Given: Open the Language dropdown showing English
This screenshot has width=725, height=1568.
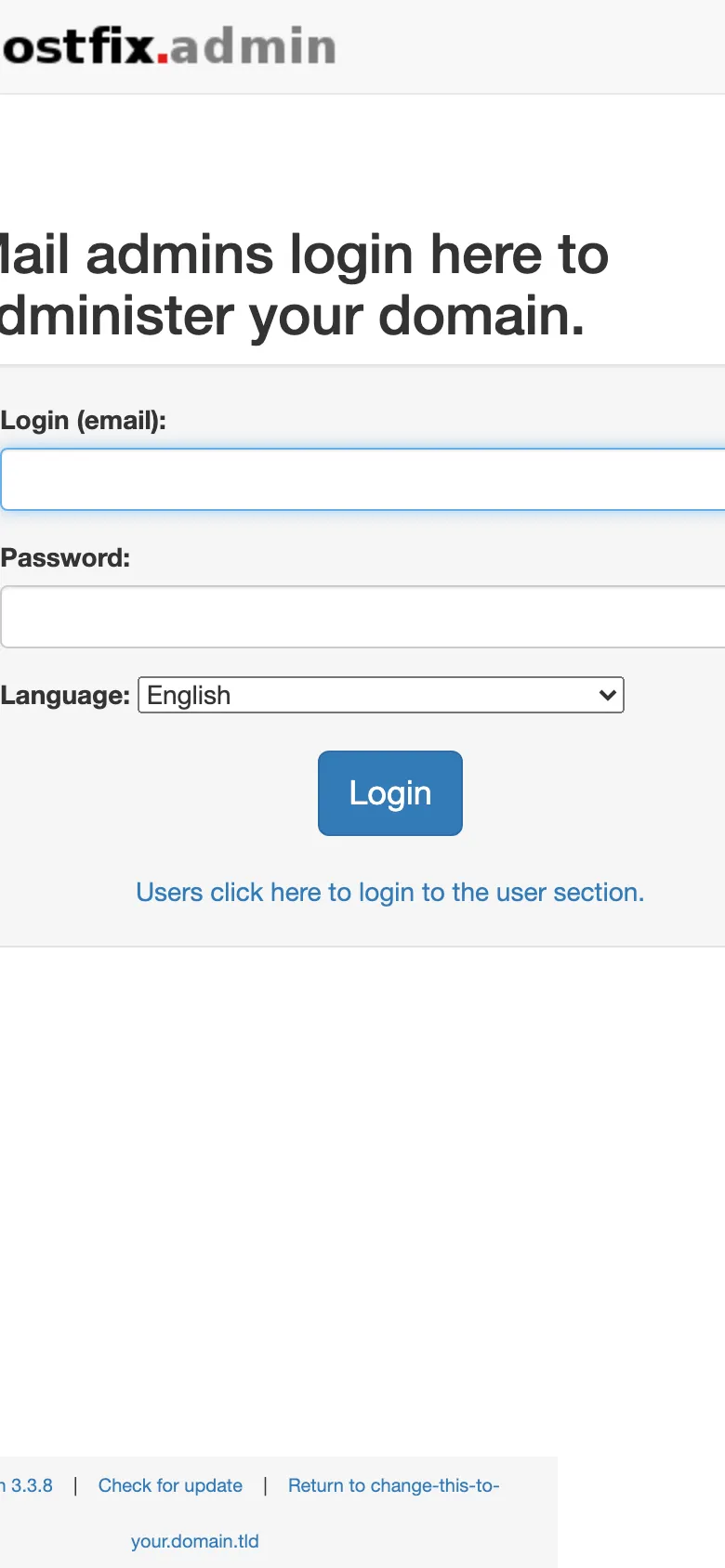Looking at the screenshot, I should tap(381, 695).
